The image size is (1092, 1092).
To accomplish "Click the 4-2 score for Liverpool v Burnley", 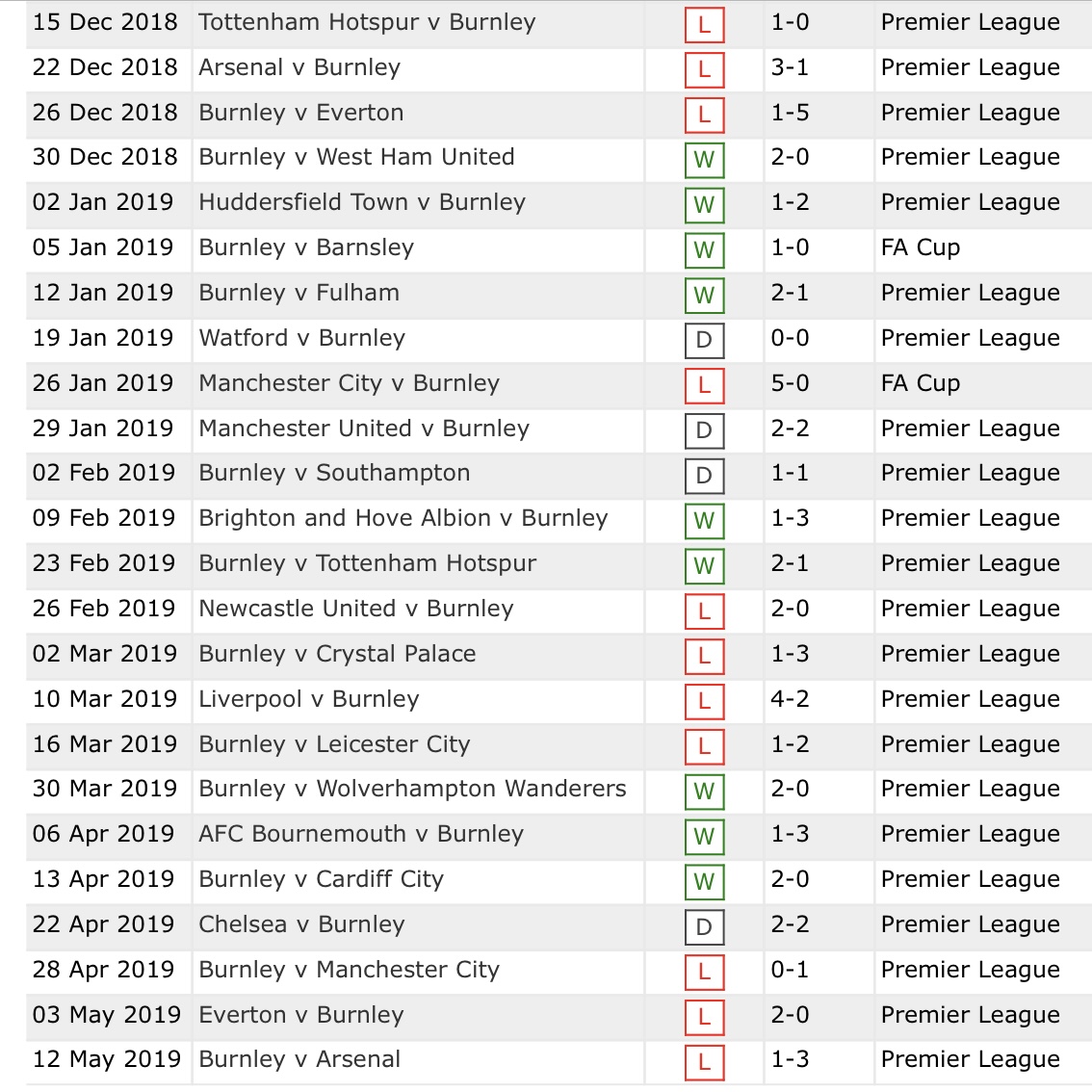I will tap(790, 699).
